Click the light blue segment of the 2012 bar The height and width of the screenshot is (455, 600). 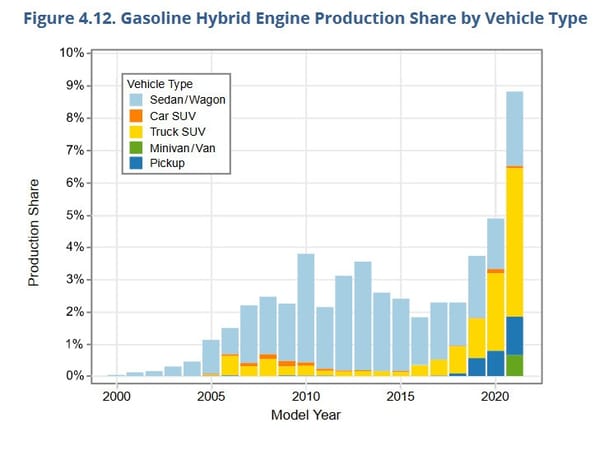[344, 323]
